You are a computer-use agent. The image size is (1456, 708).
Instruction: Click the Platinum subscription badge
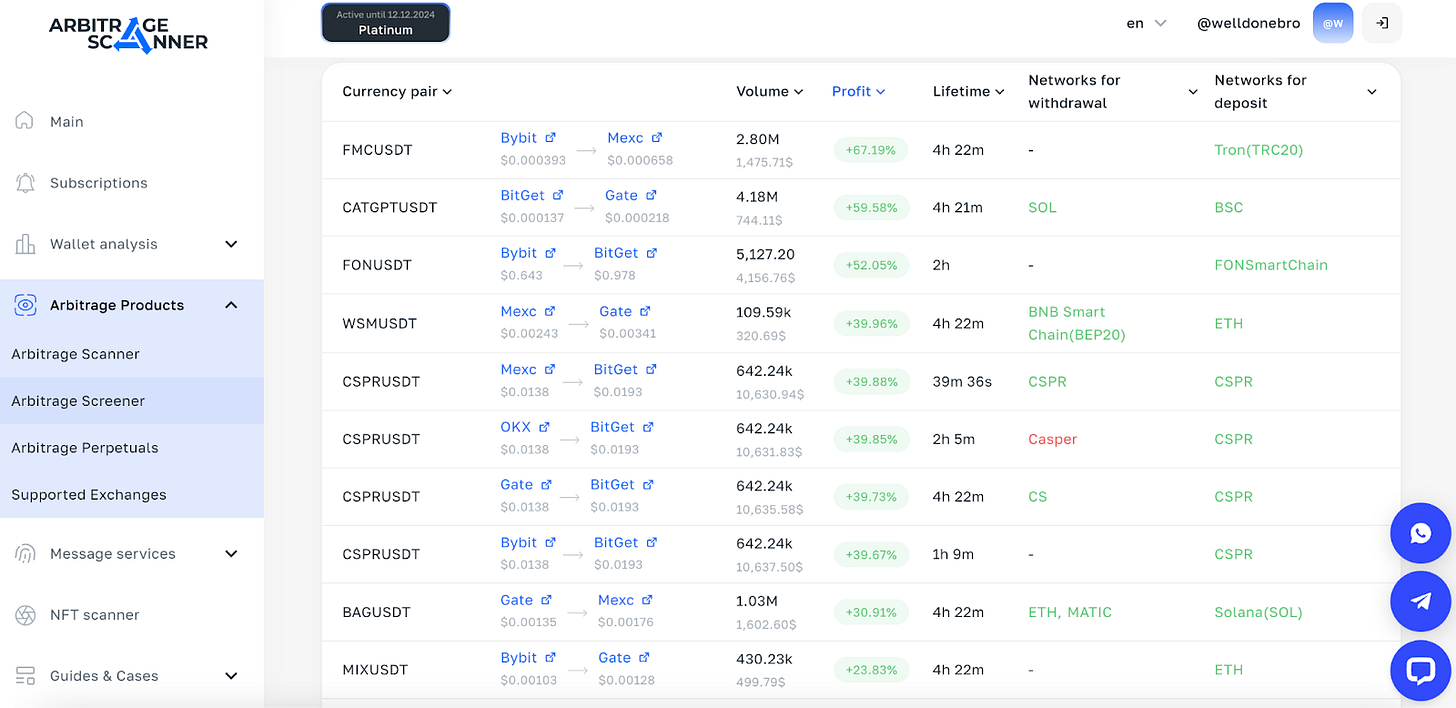[x=386, y=23]
